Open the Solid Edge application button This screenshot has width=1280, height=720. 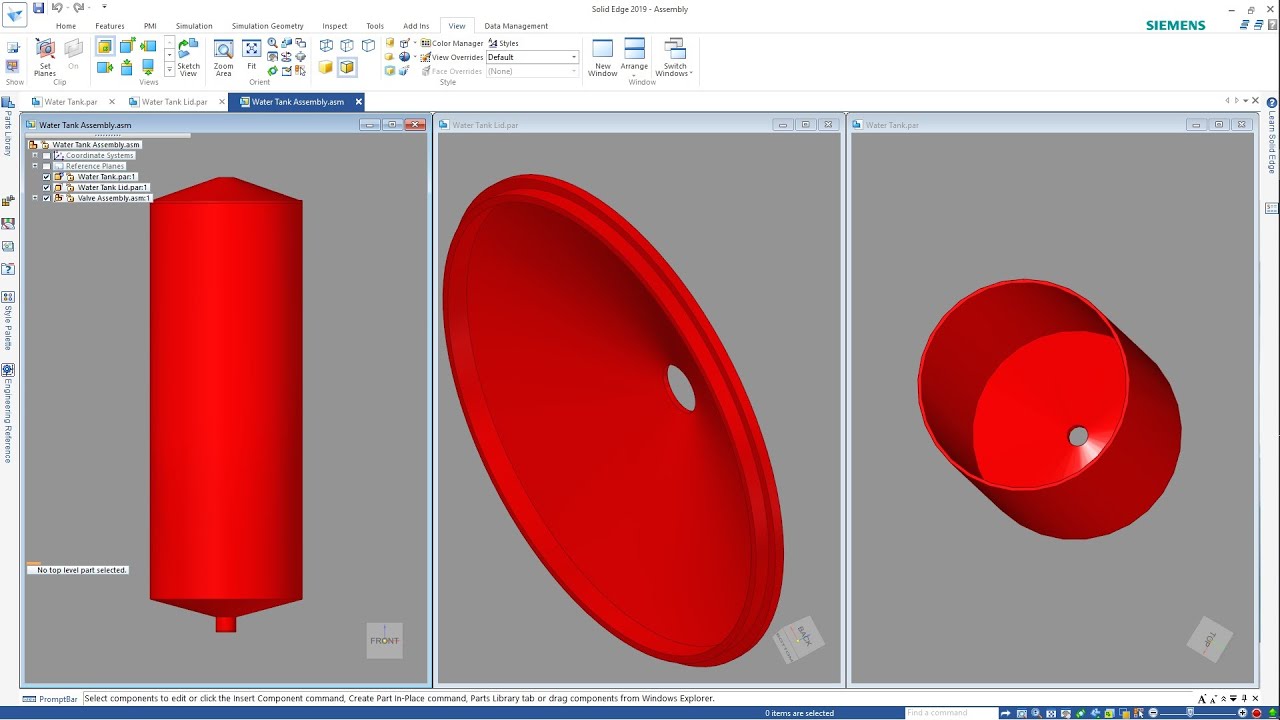tap(15, 14)
